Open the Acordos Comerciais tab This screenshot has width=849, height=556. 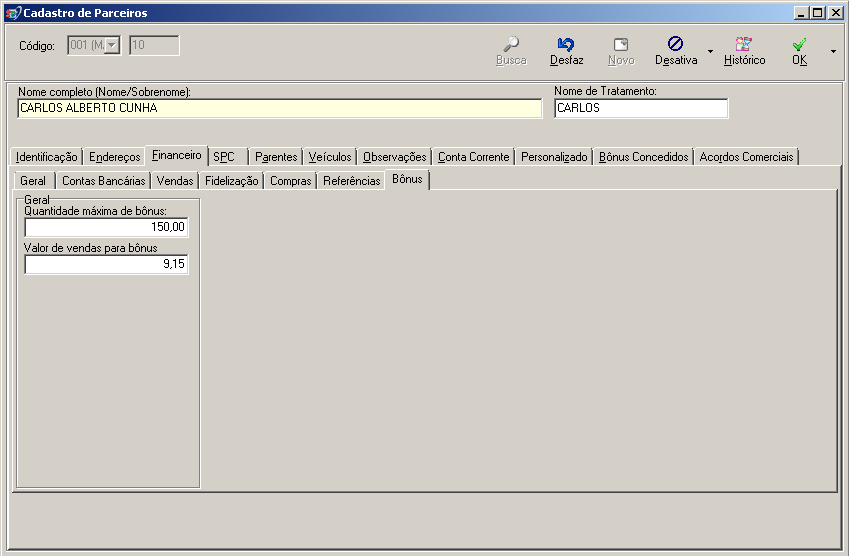(746, 157)
